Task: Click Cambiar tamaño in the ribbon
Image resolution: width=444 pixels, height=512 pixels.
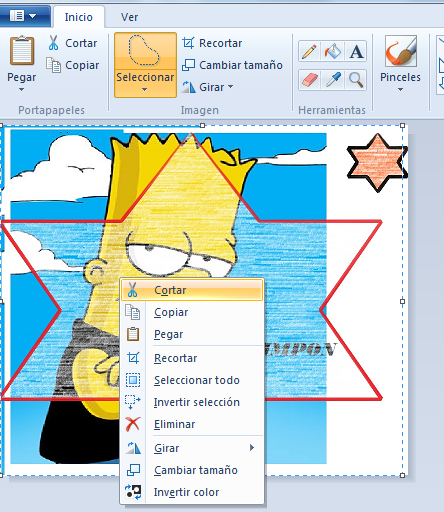Action: click(232, 65)
